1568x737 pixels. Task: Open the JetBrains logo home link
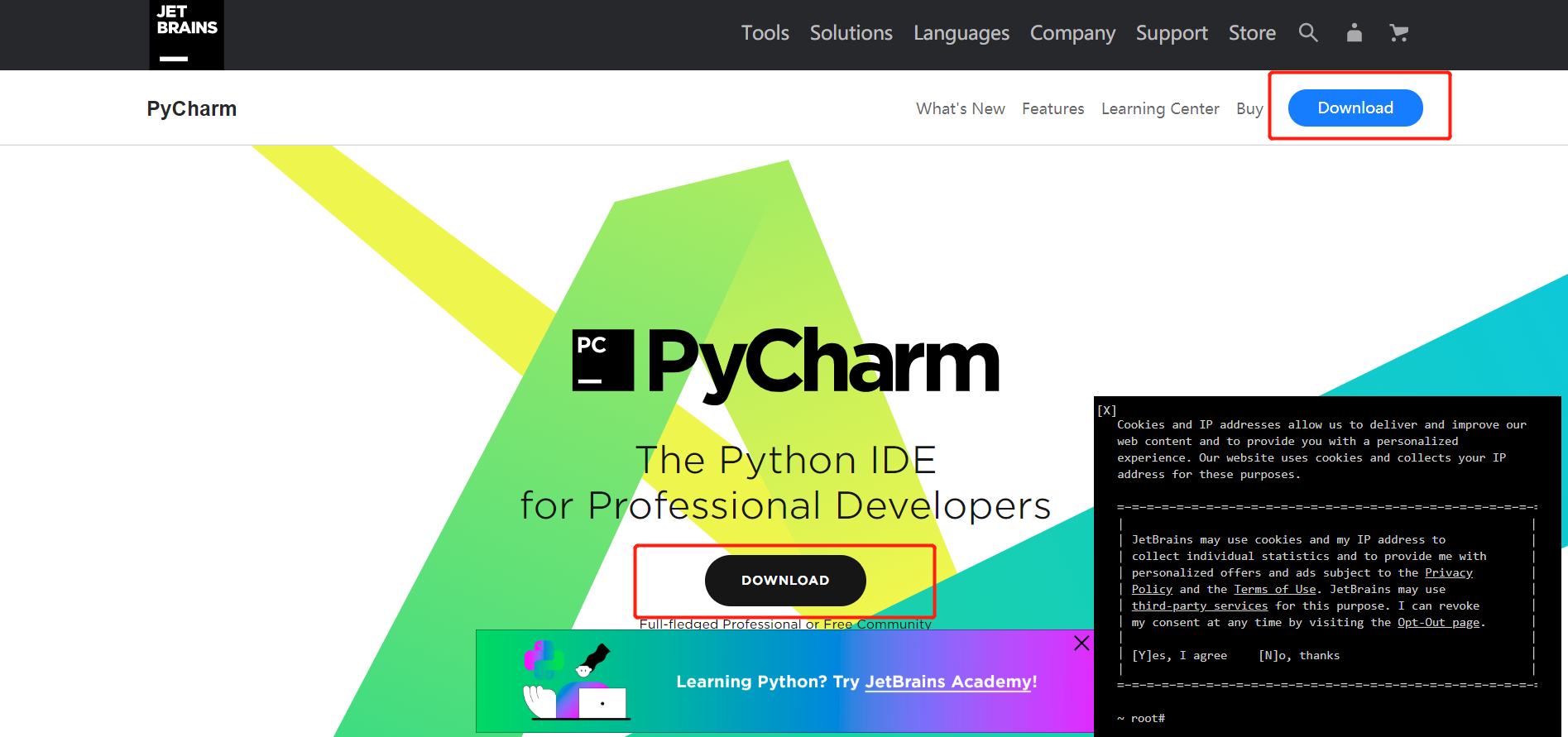[x=186, y=35]
